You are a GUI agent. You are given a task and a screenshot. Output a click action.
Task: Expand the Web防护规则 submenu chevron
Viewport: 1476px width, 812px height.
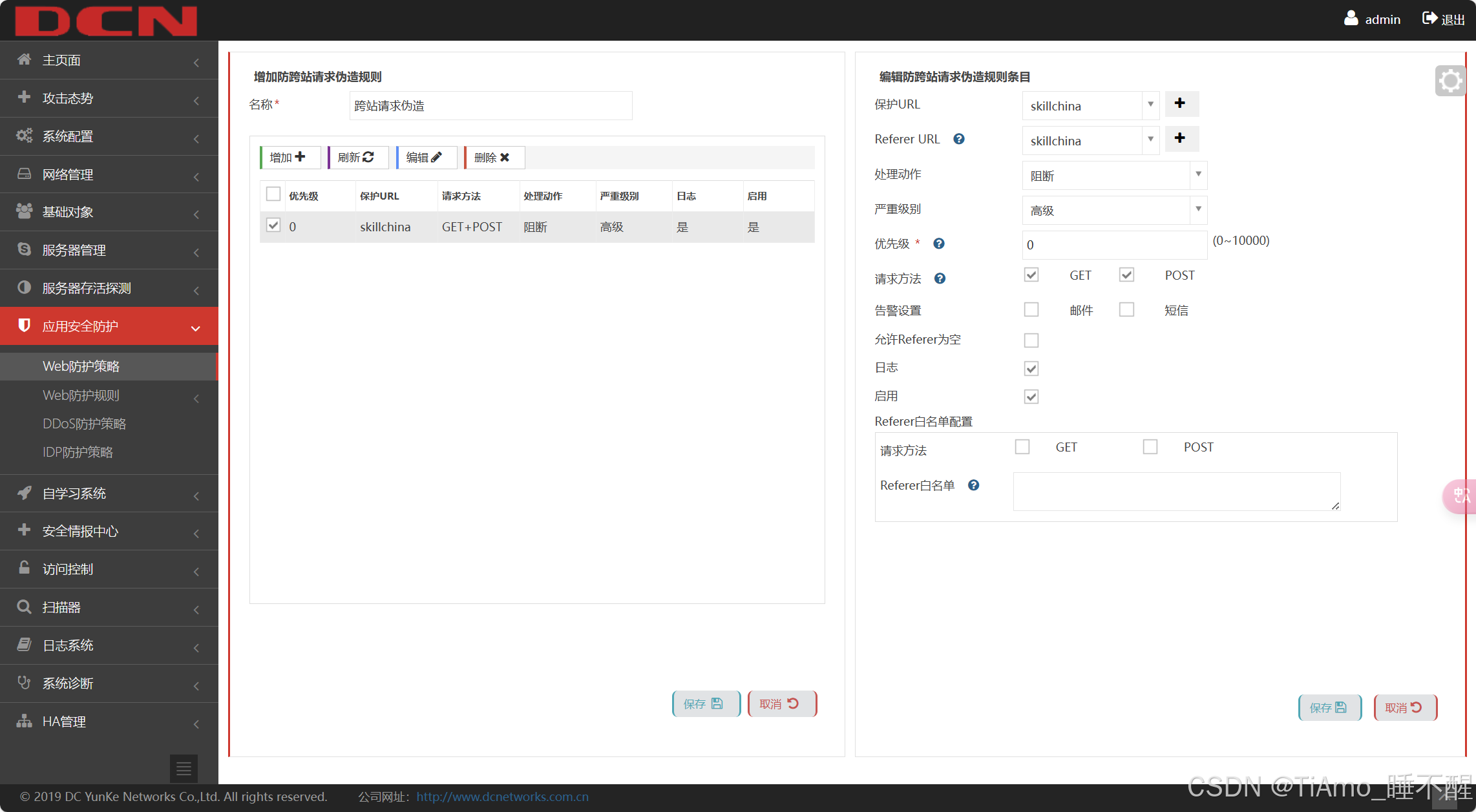tap(196, 399)
